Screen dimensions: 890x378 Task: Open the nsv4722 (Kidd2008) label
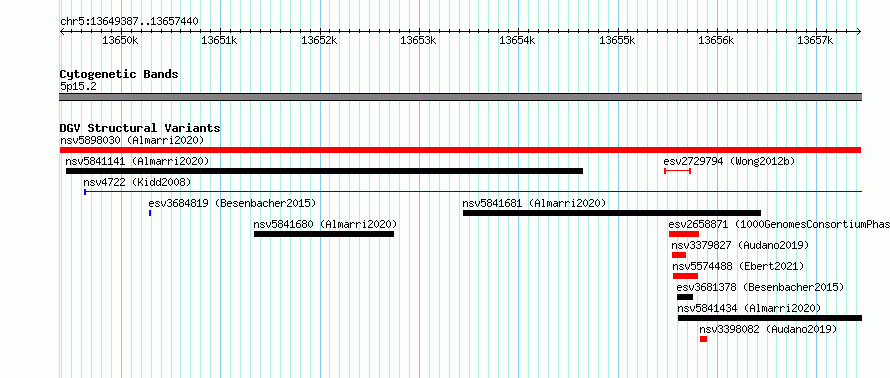137,182
